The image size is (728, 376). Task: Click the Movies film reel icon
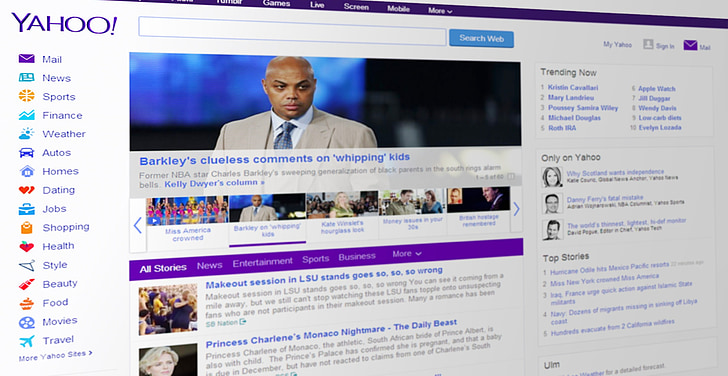pos(26,322)
